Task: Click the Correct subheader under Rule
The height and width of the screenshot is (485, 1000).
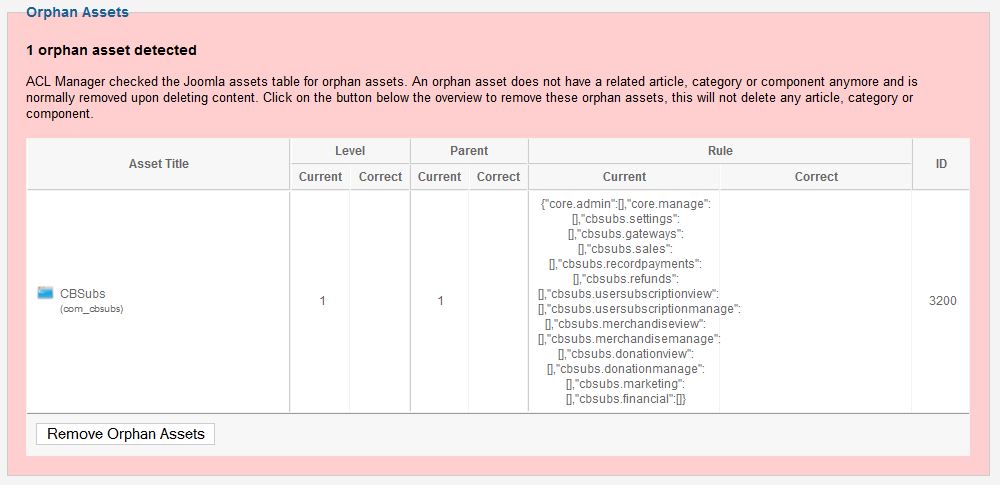Action: [x=816, y=177]
